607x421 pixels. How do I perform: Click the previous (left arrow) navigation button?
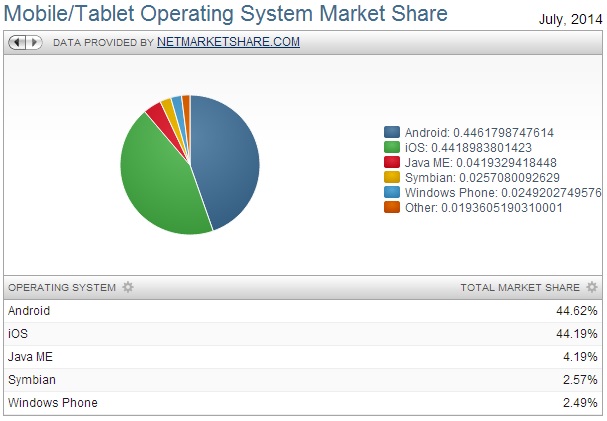click(17, 43)
